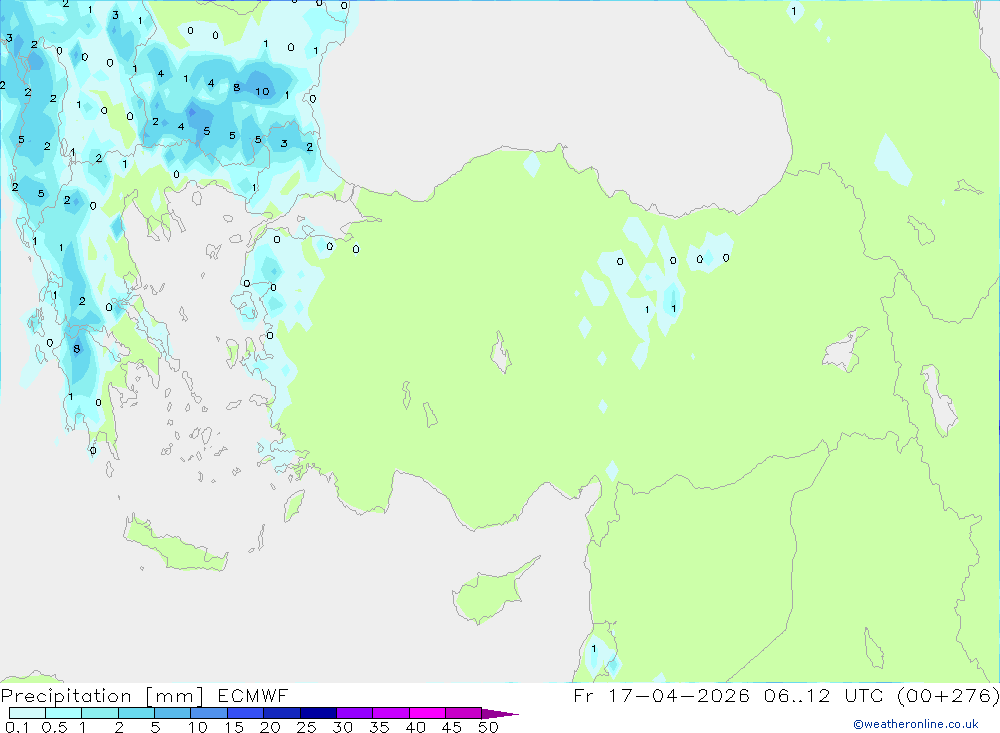Click the 10–15 mm legend color box
The width and height of the screenshot is (1000, 733).
pyautogui.click(x=209, y=713)
